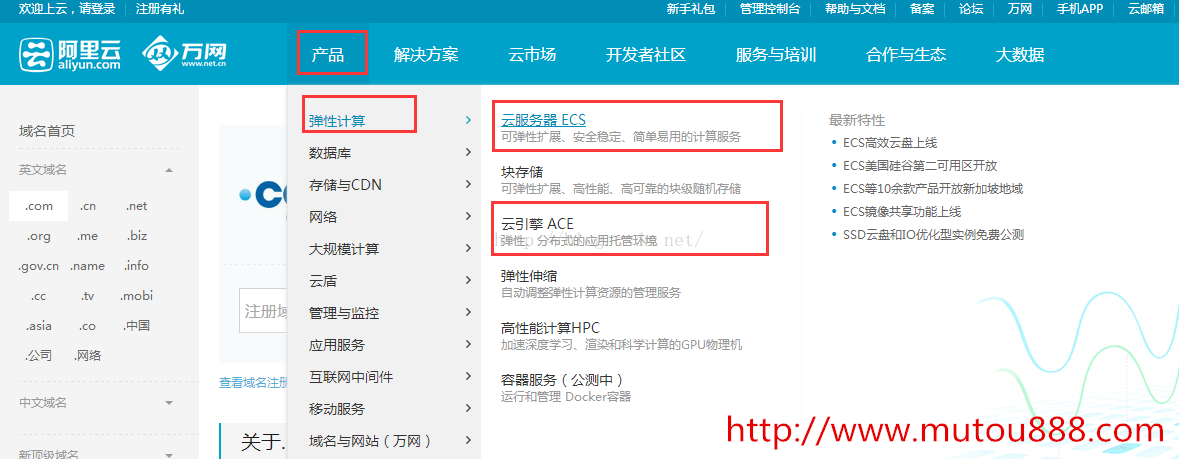The image size is (1179, 459).
Task: Select the 数据库 category
Action: click(330, 153)
